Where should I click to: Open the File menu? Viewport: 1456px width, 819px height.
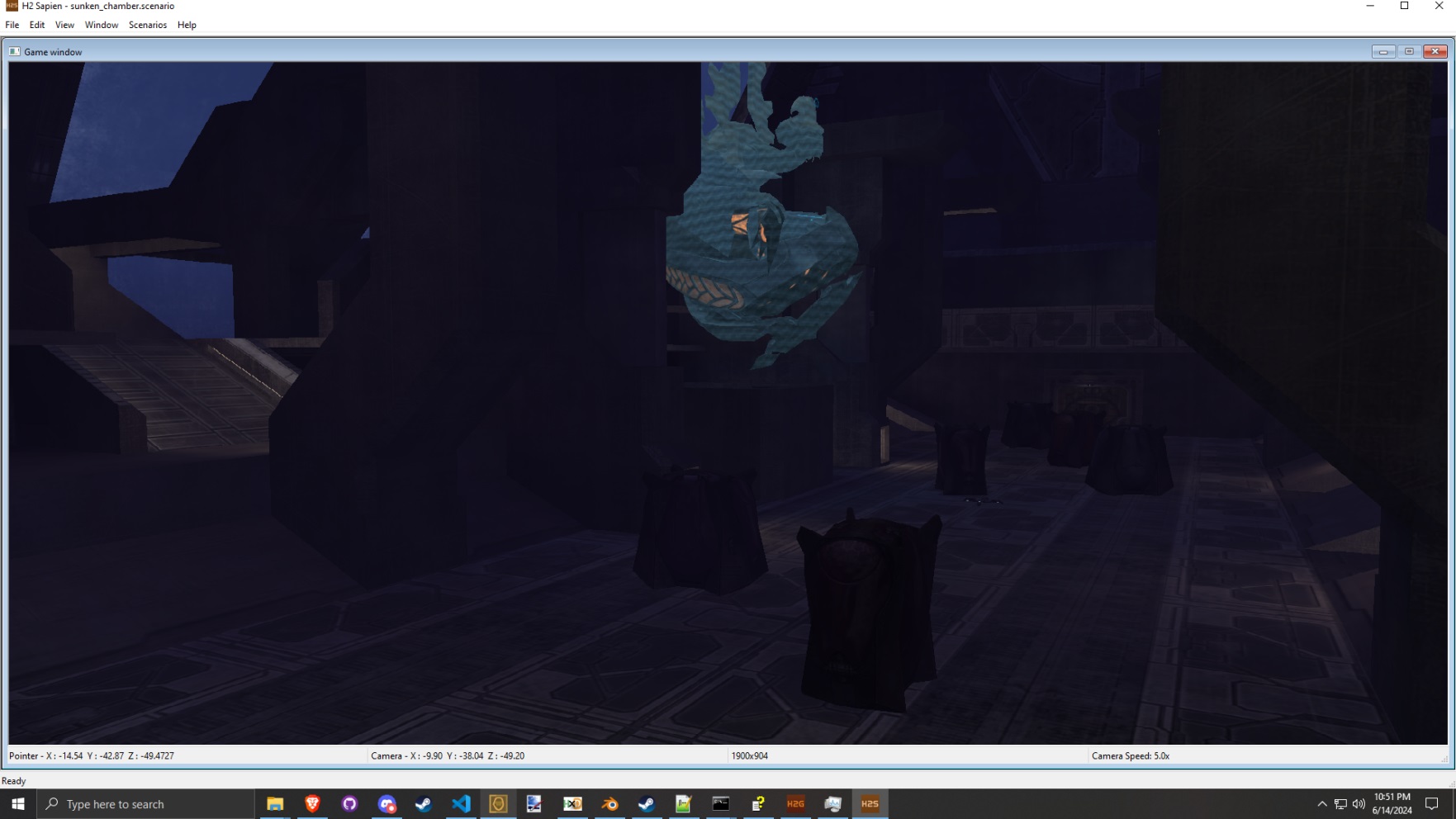12,25
